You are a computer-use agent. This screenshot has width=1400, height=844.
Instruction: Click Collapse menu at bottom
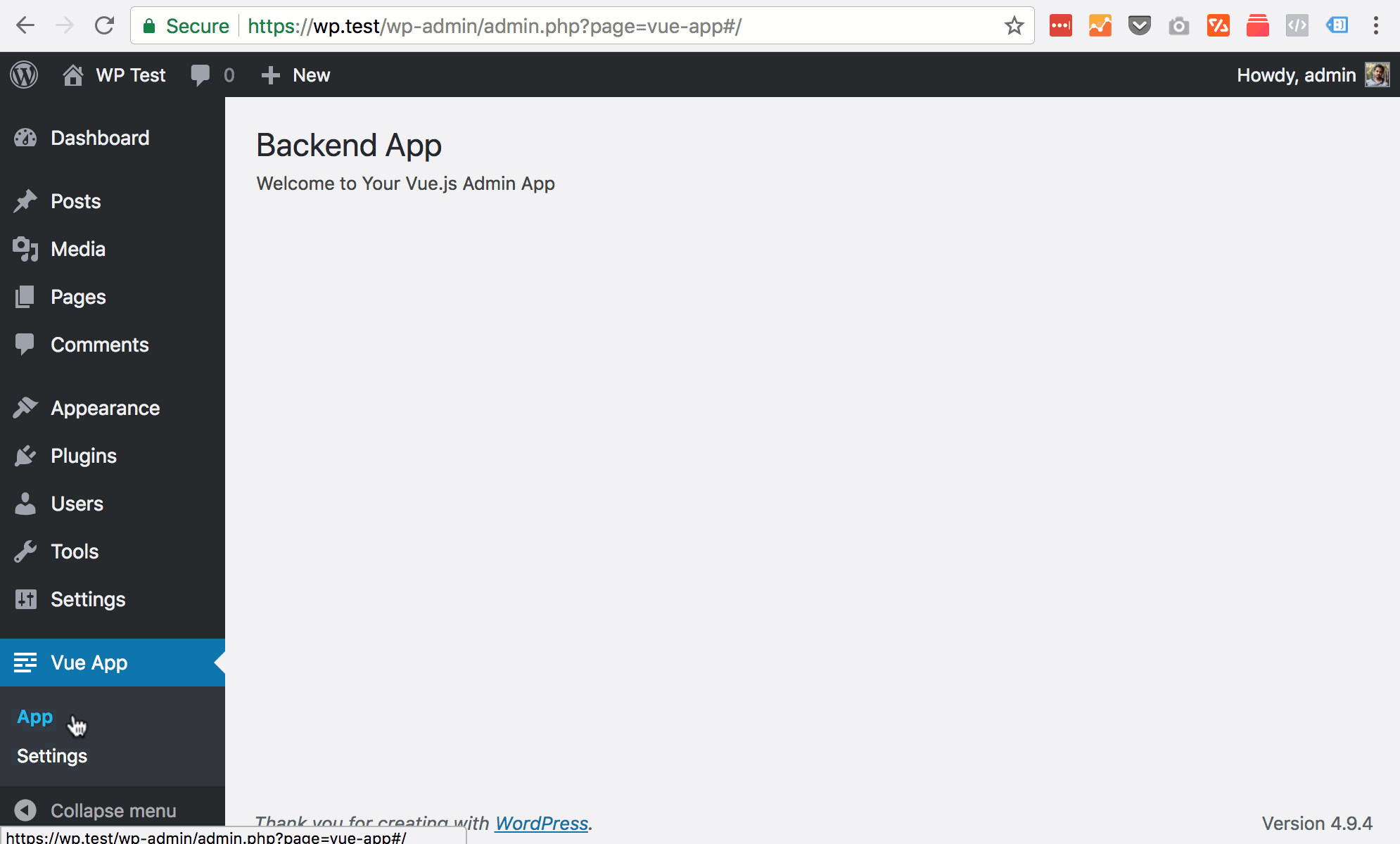(x=113, y=811)
